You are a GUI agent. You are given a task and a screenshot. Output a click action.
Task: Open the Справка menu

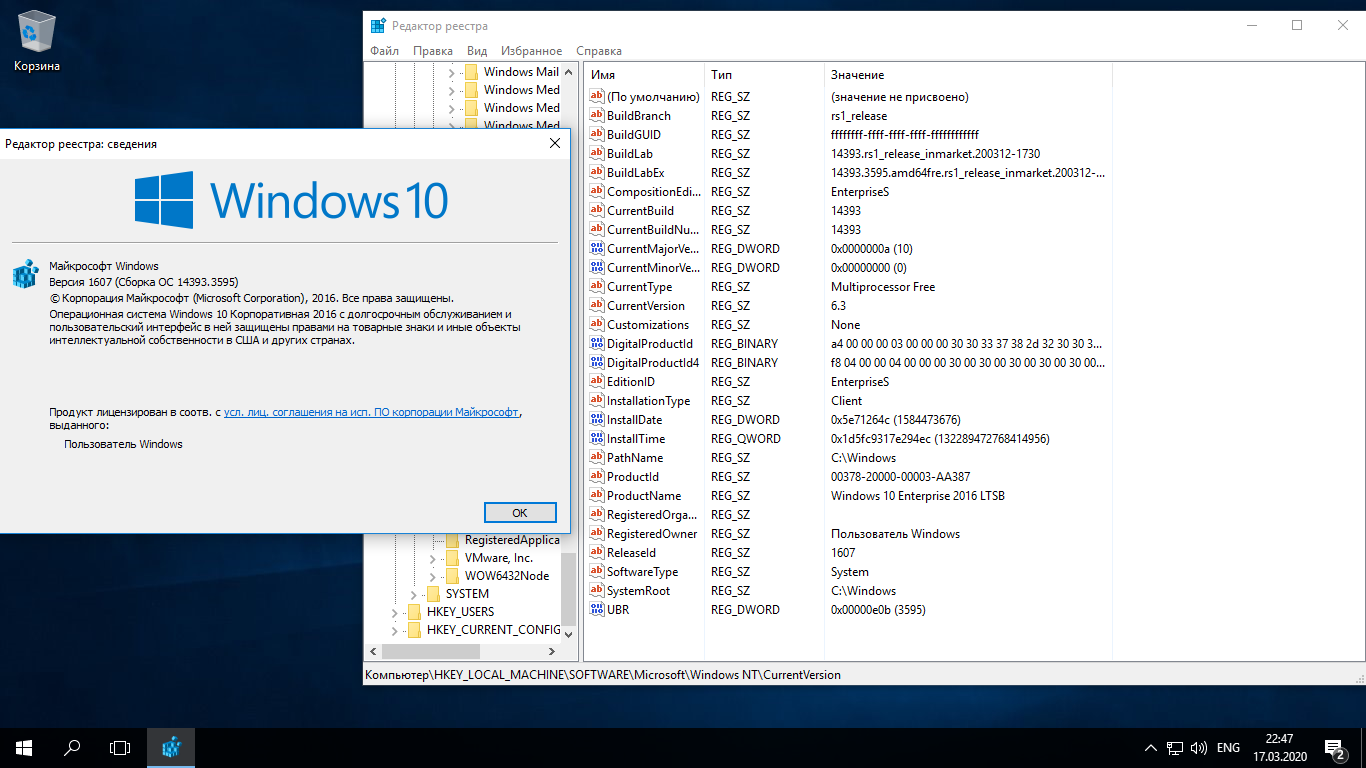pyautogui.click(x=599, y=51)
